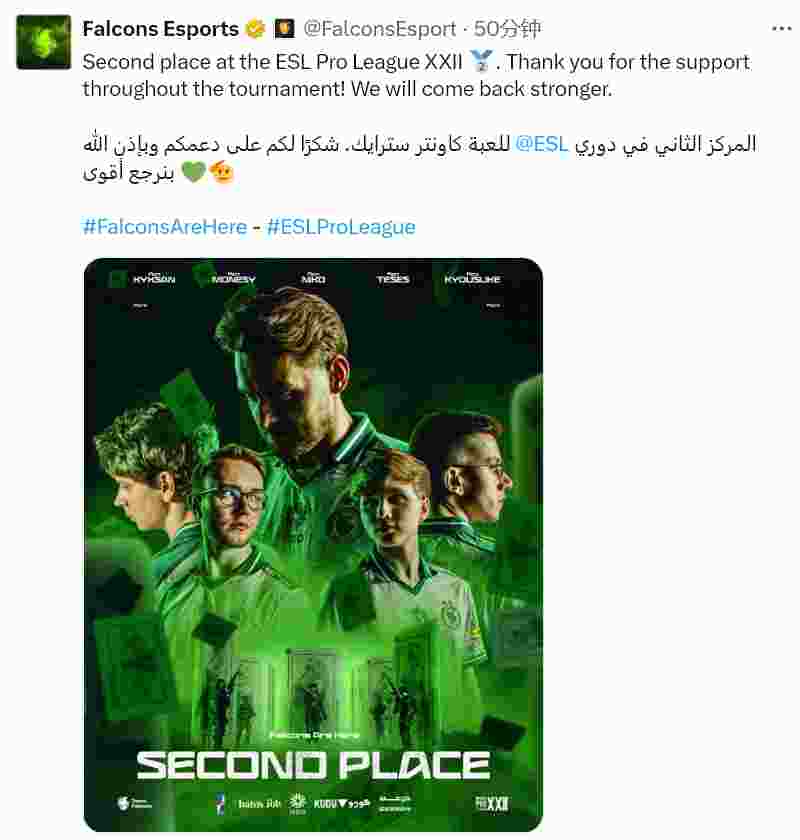This screenshot has height=840, width=800.
Task: Open the Falcons Esports profile avatar
Action: click(x=43, y=42)
